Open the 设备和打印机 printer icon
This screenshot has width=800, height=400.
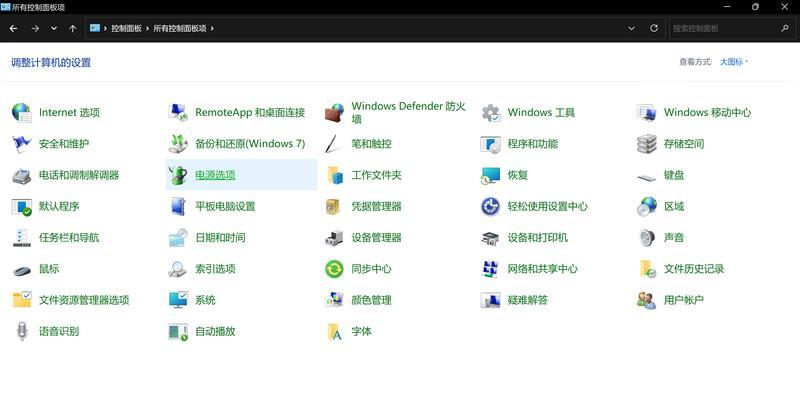(491, 238)
